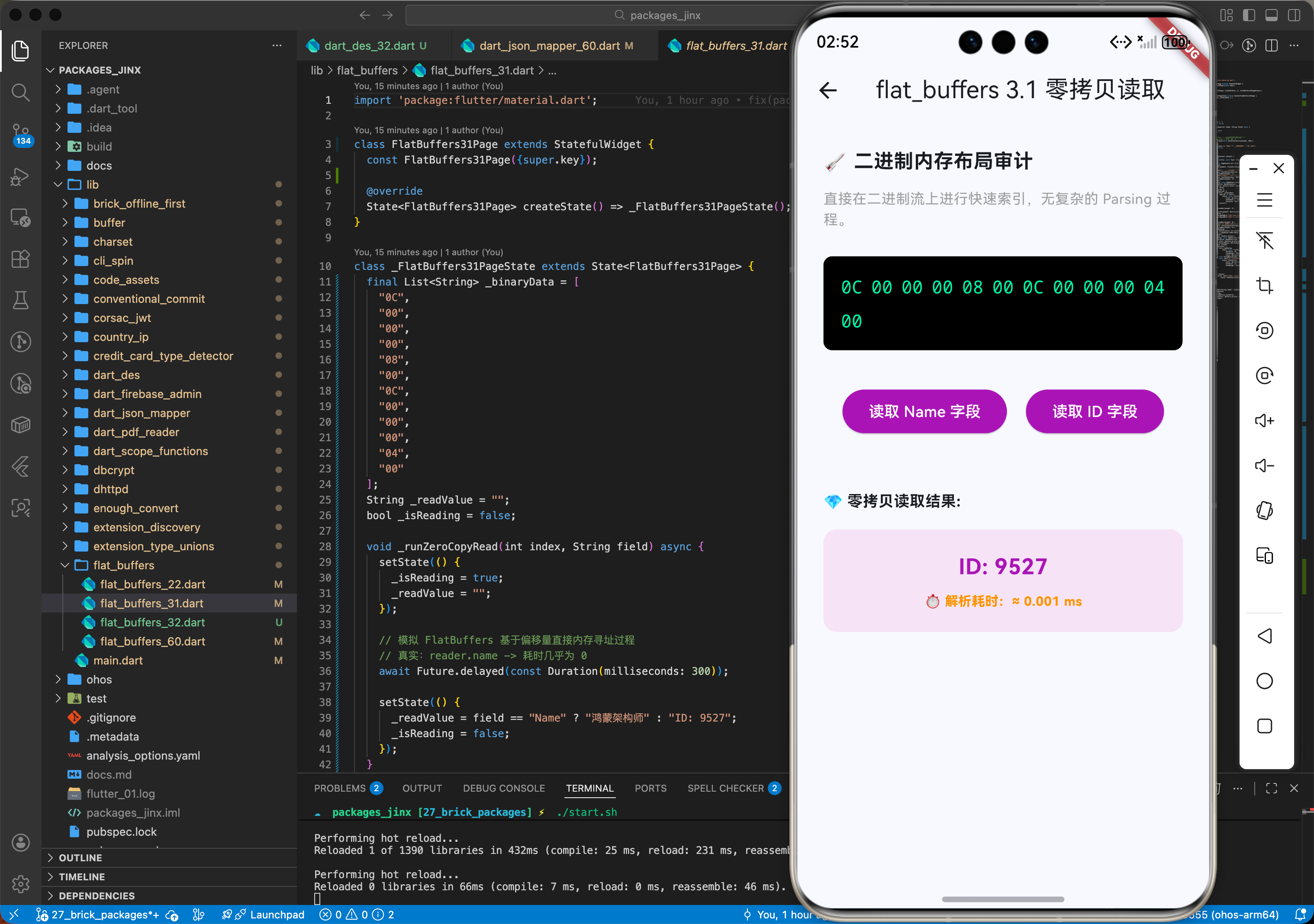Open flat_buffers_60.dart in explorer
This screenshot has width=1314, height=924.
tap(152, 642)
